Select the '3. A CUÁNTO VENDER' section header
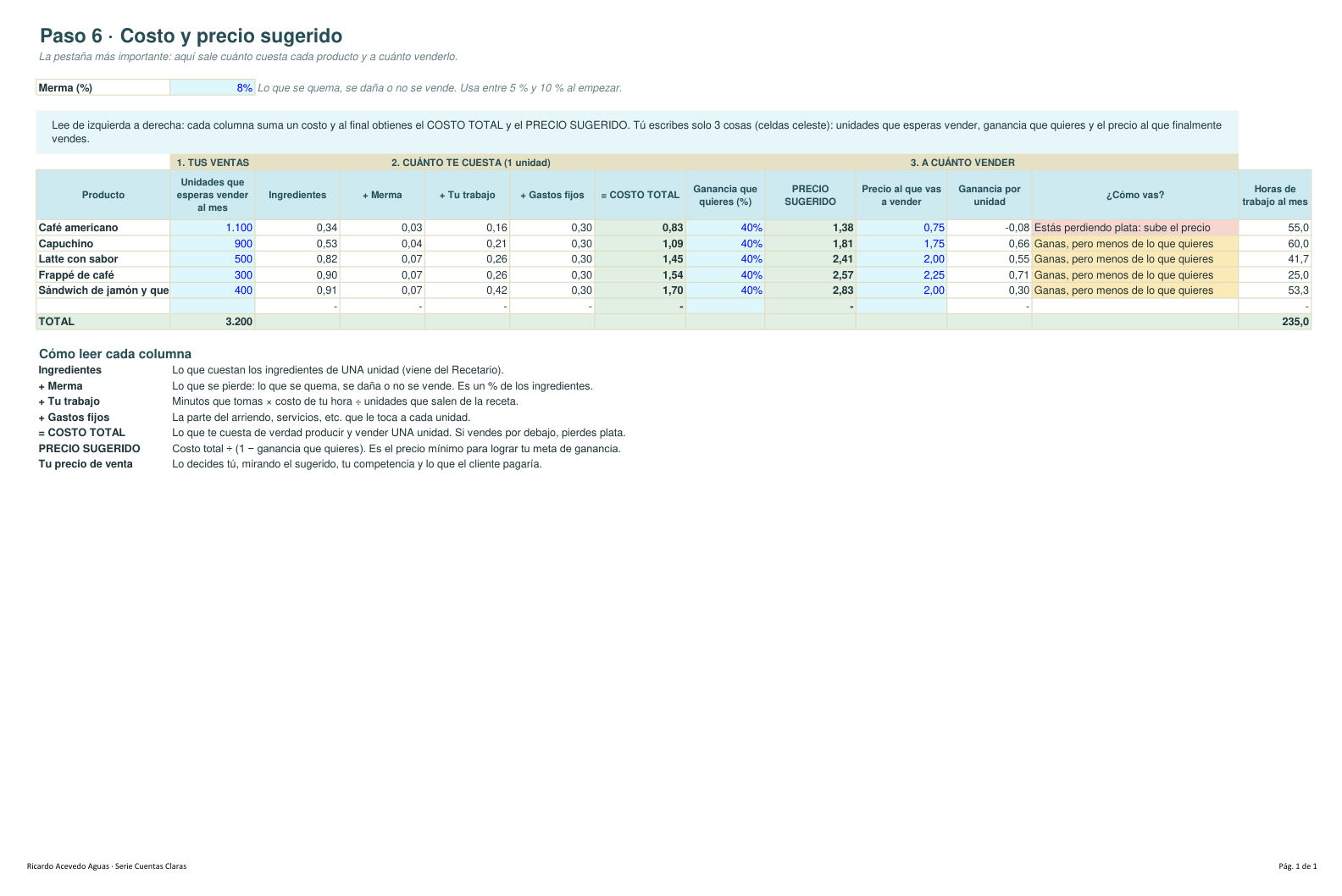This screenshot has height=896, width=1342. click(962, 163)
